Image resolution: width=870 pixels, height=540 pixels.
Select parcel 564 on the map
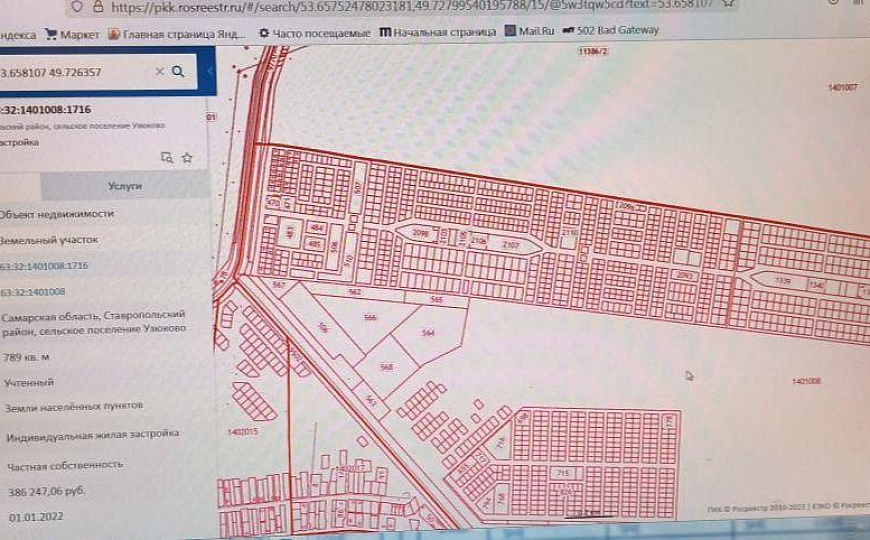coord(428,333)
